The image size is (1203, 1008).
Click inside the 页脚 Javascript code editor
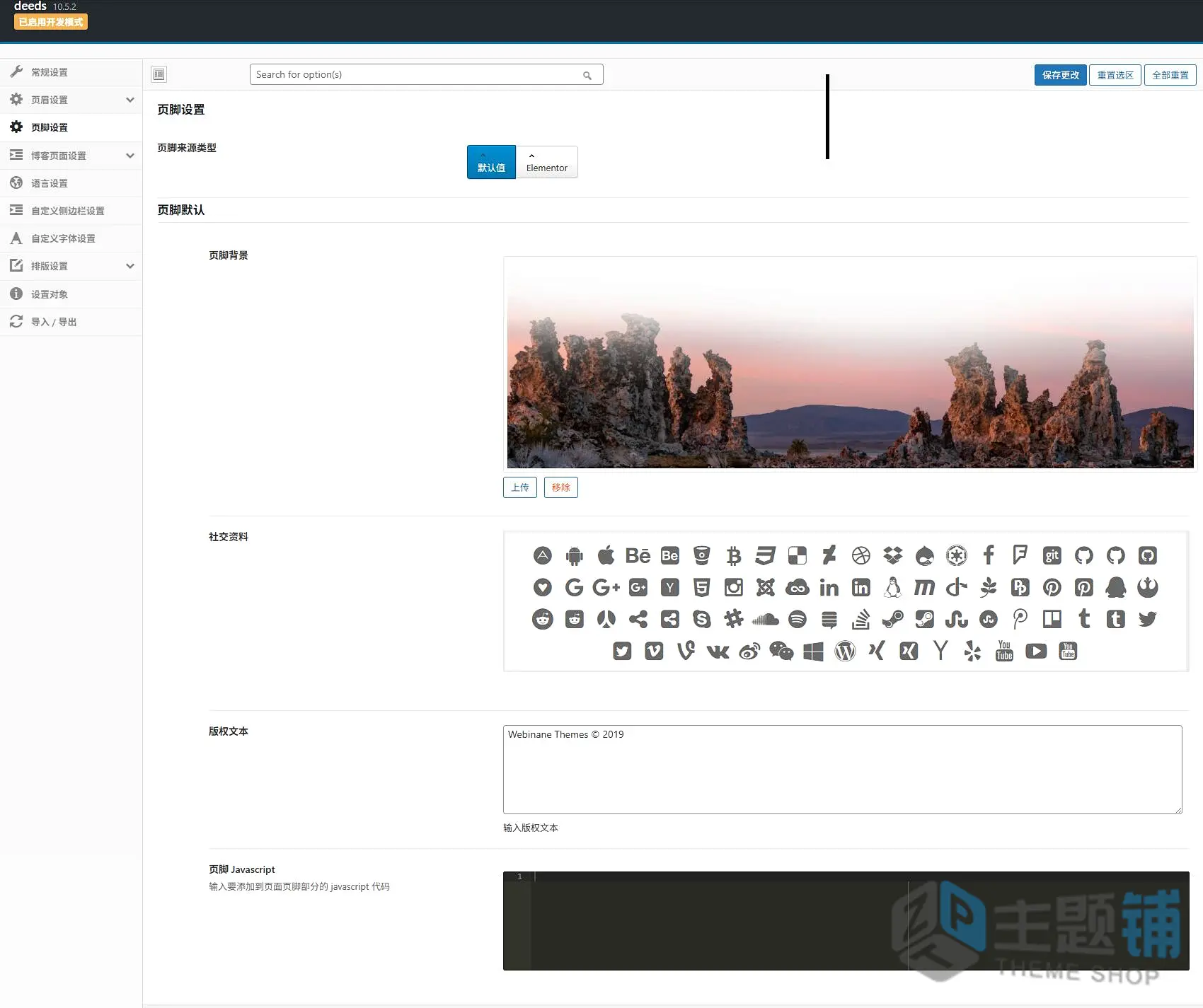pyautogui.click(x=846, y=921)
